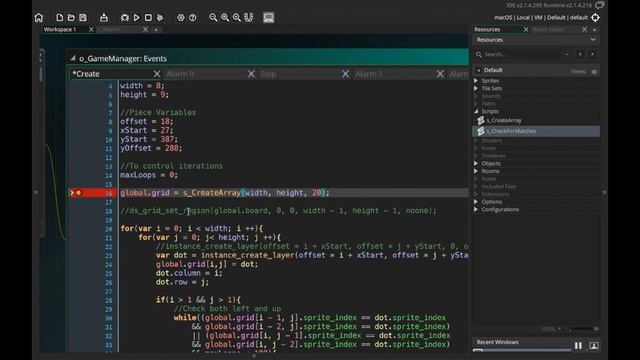Expand the Tile Sets folder
This screenshot has width=640, height=360.
pyautogui.click(x=476, y=88)
